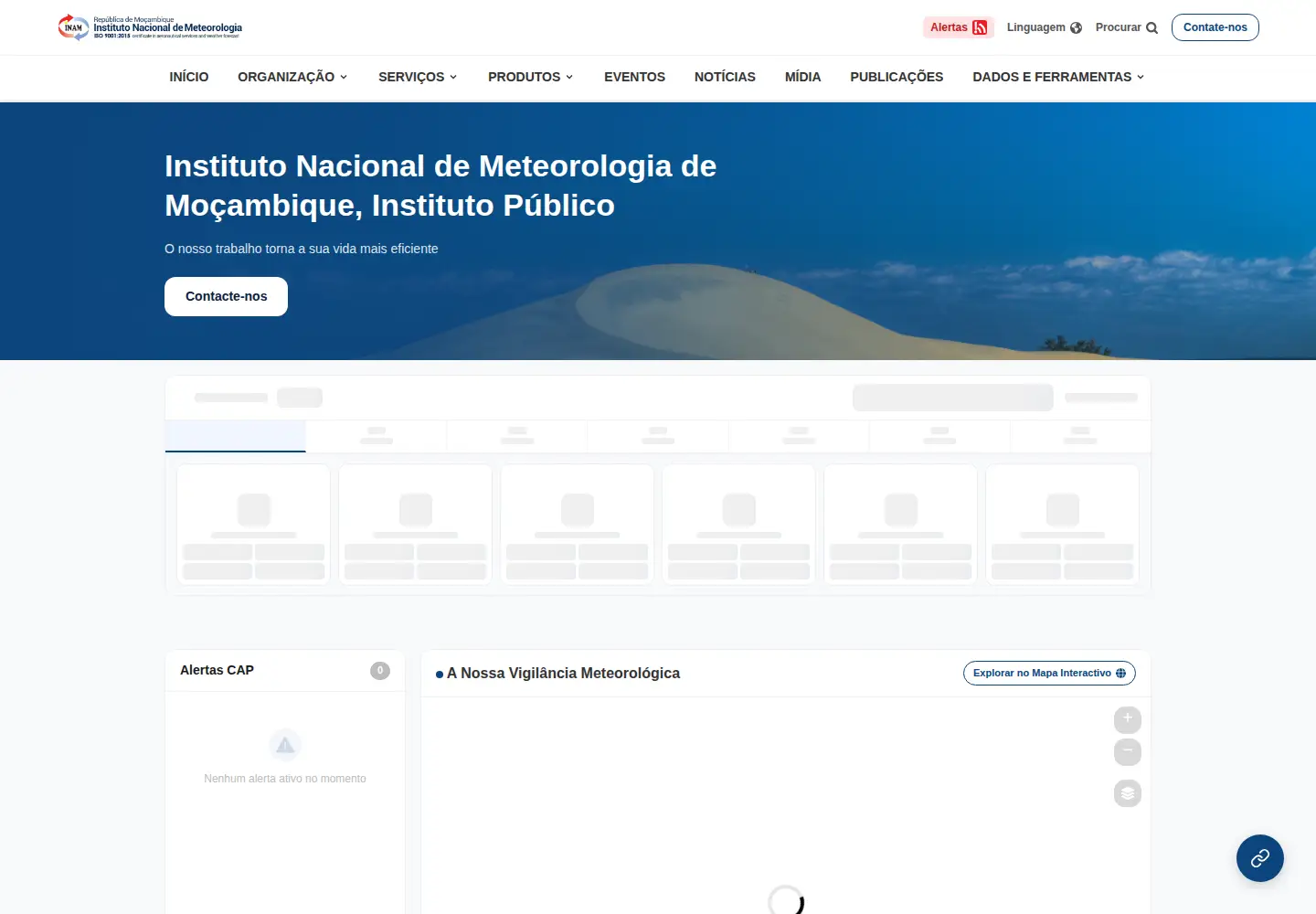Image resolution: width=1316 pixels, height=914 pixels.
Task: Click the Procurar search link
Action: point(1127,27)
